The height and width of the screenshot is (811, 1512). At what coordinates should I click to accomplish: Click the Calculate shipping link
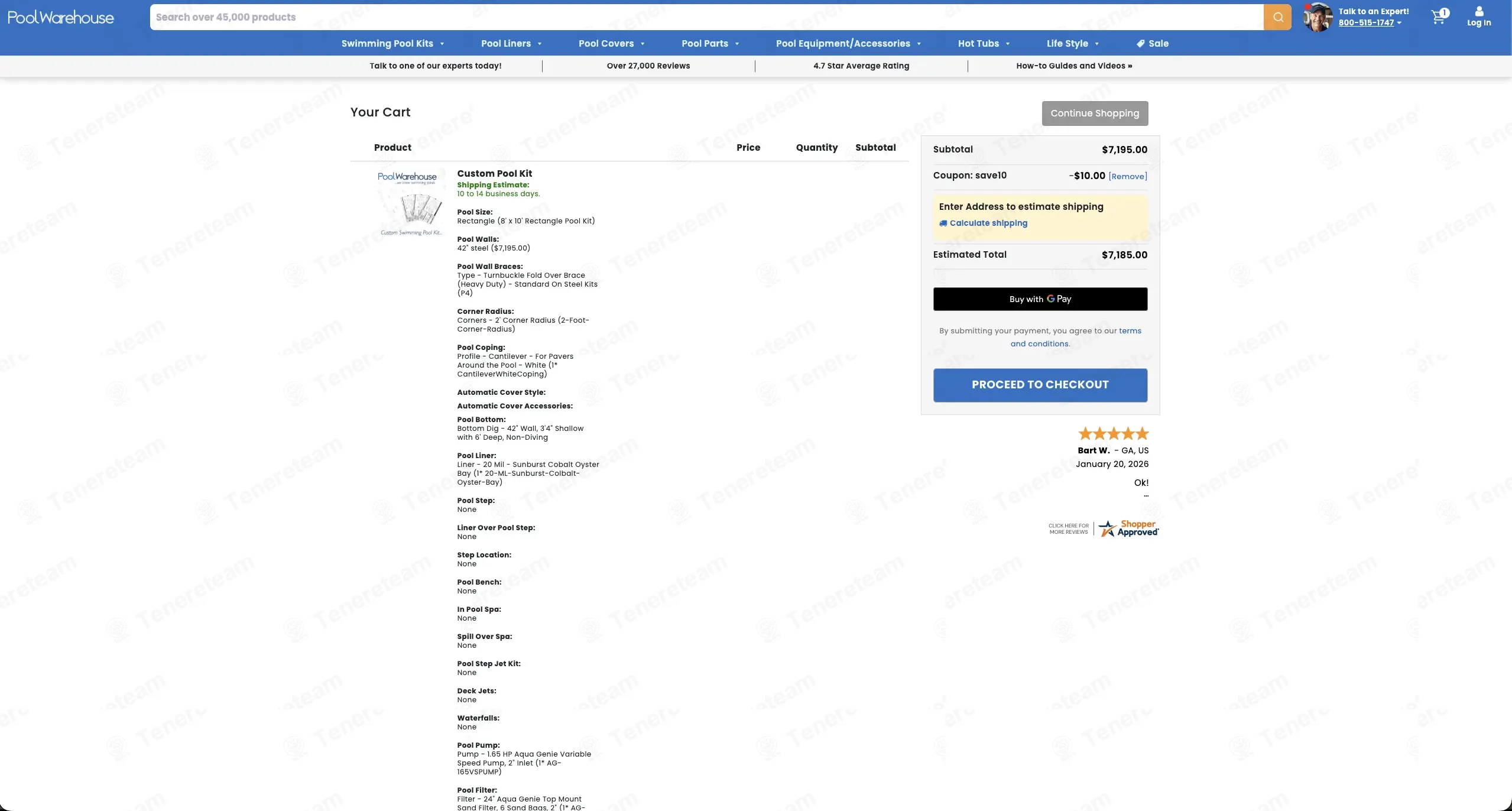(988, 223)
